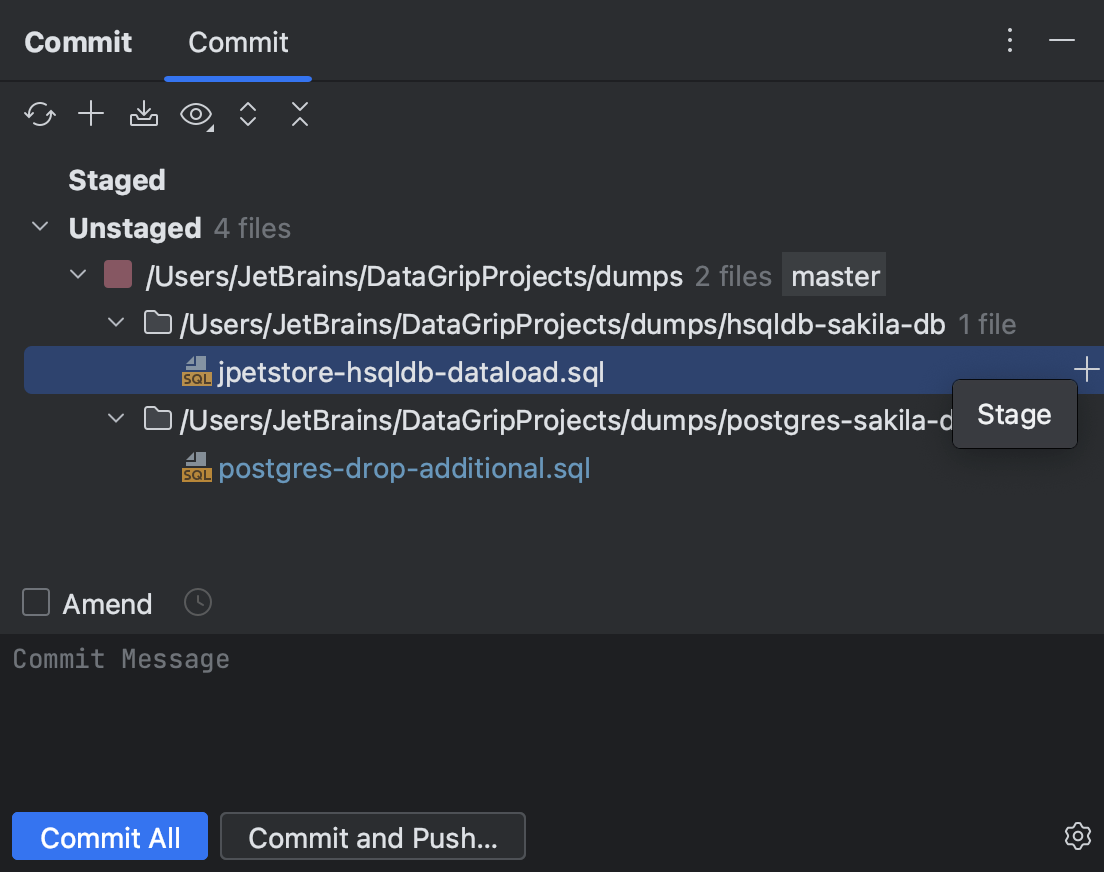Open the vertical ellipsis menu
1104x872 pixels.
coord(1009,41)
